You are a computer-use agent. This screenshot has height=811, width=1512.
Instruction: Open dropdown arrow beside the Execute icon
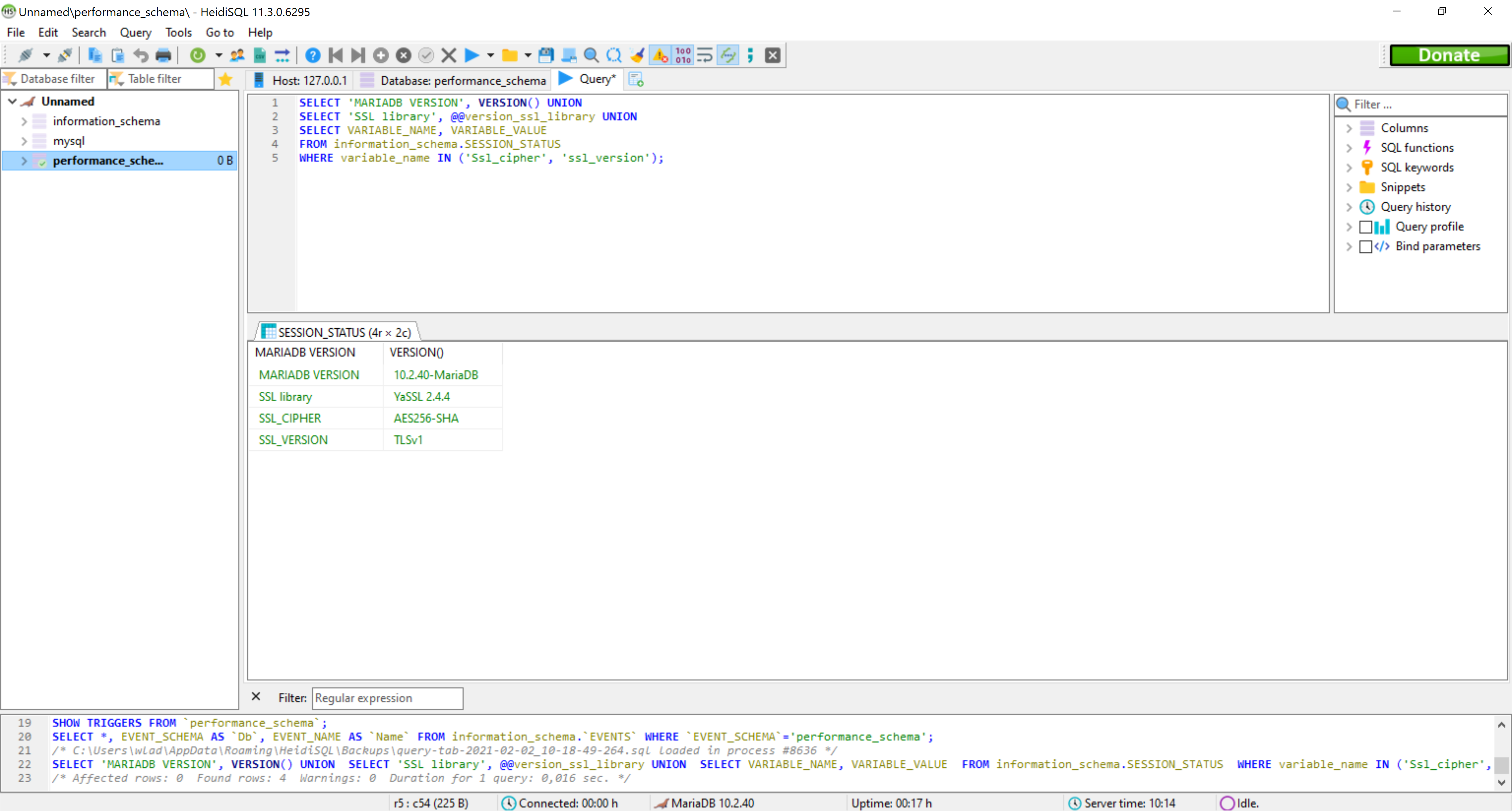pyautogui.click(x=491, y=55)
